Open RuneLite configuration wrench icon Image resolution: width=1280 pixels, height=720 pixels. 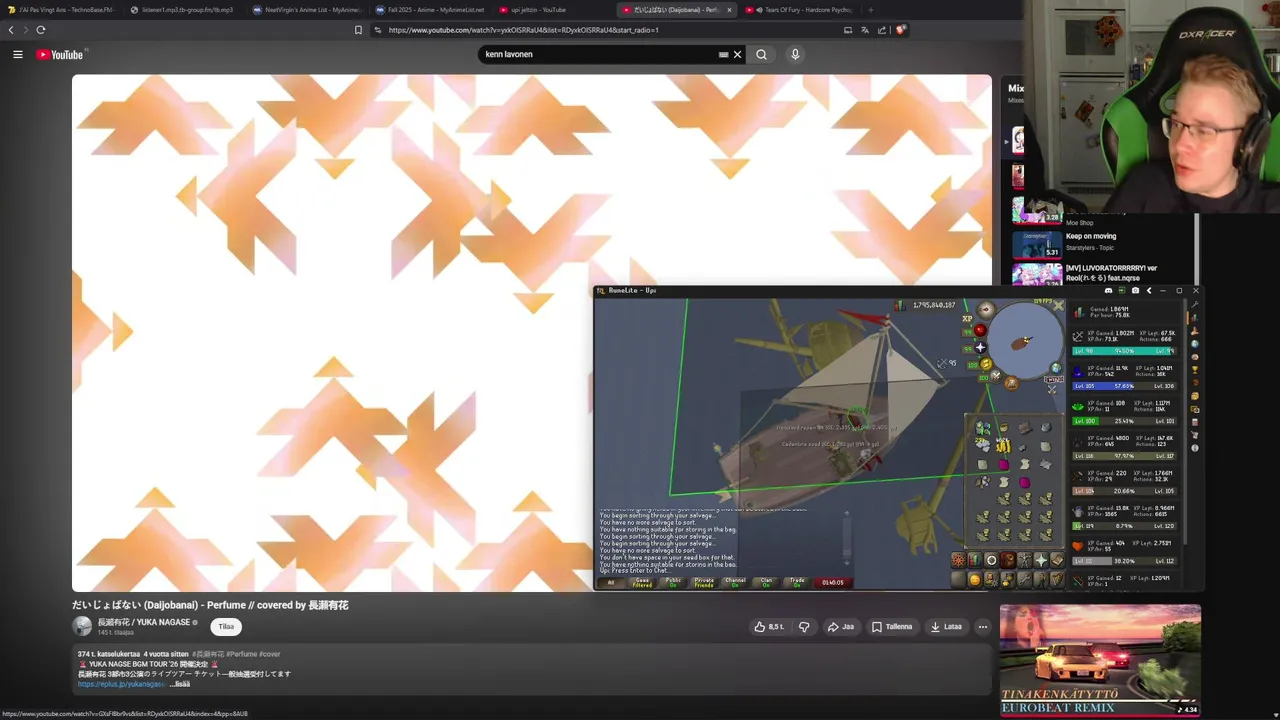[1195, 305]
